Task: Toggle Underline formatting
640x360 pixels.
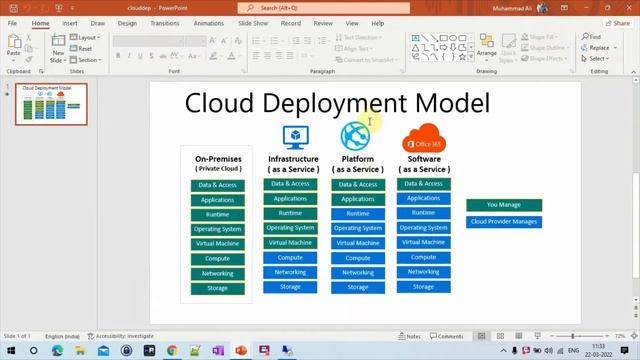Action: click(140, 56)
